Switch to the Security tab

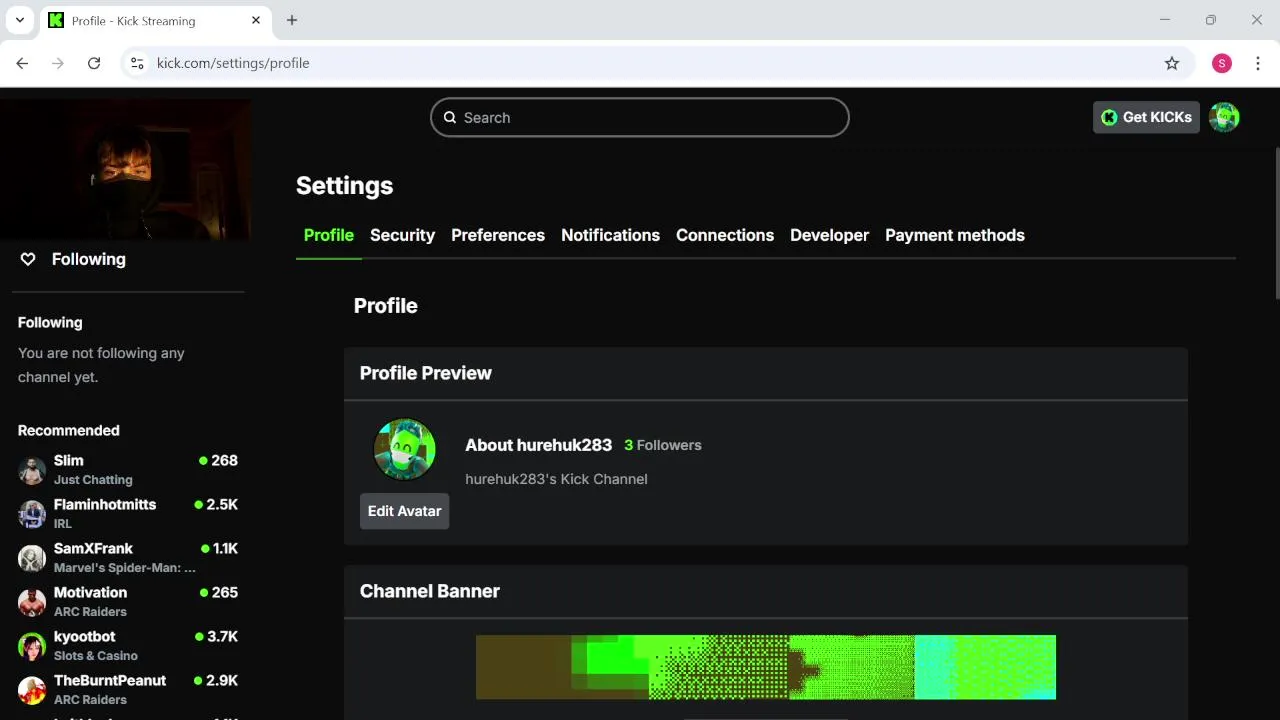(x=402, y=235)
